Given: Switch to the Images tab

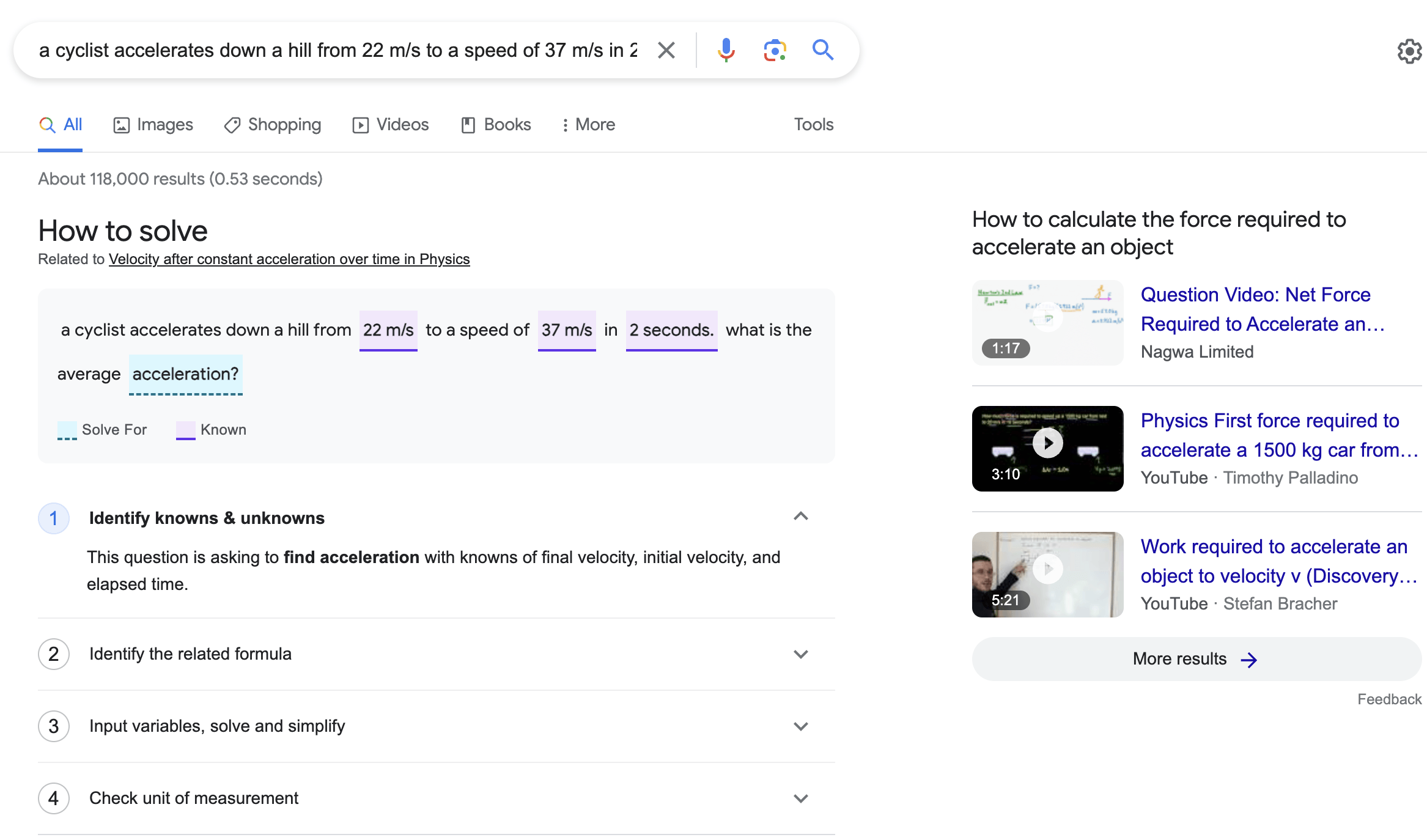Looking at the screenshot, I should 153,125.
